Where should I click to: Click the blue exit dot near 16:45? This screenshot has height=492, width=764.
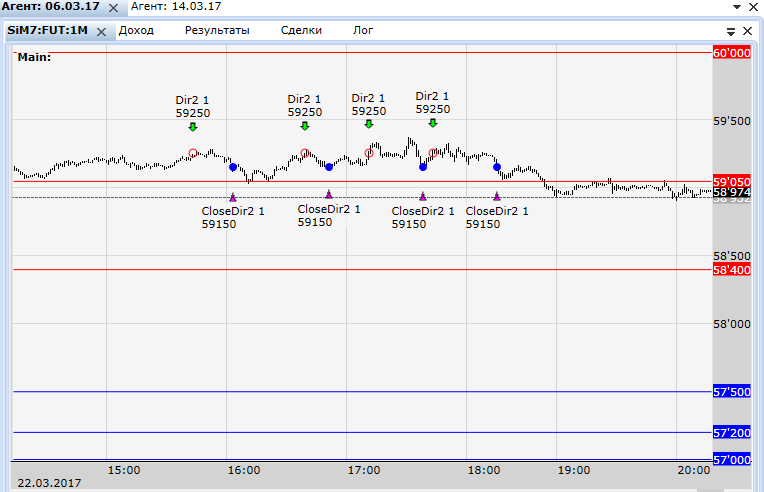pyautogui.click(x=329, y=167)
